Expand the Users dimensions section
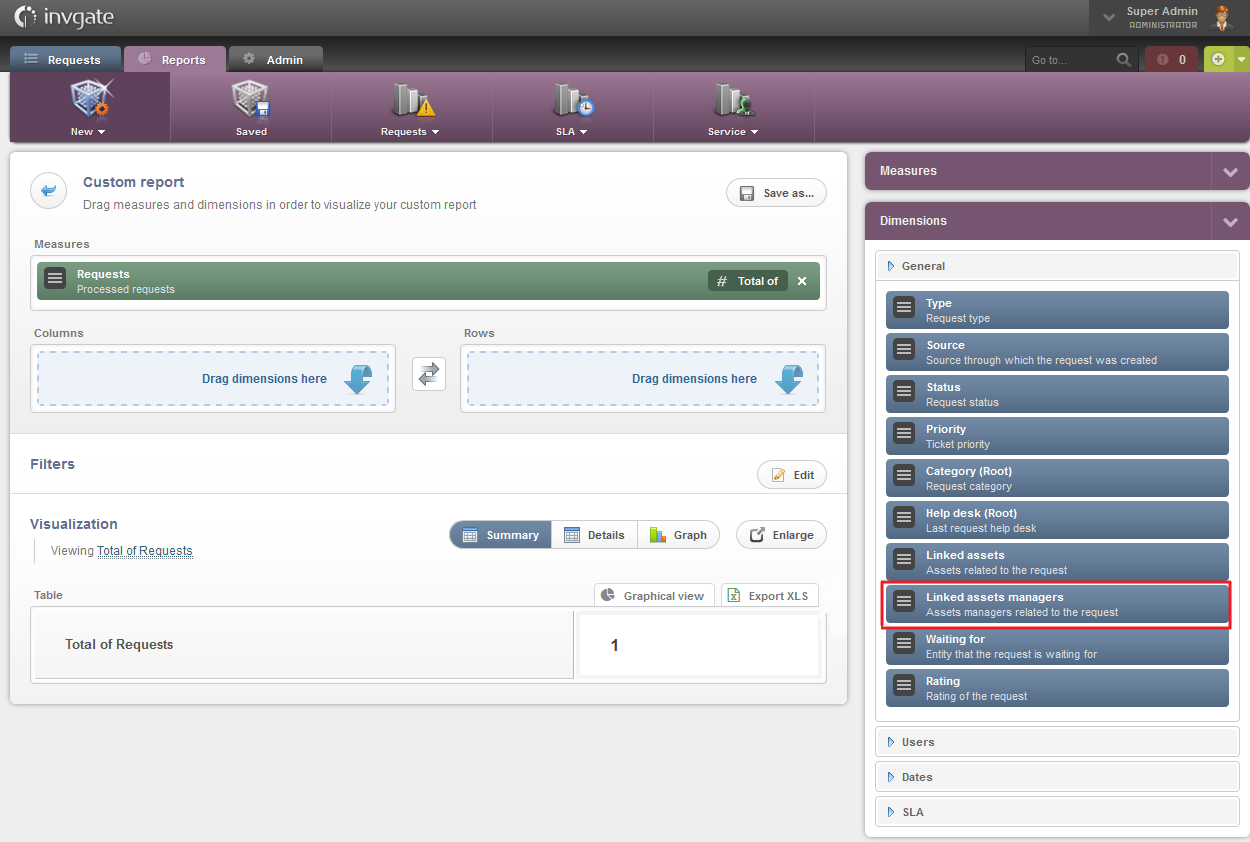 coord(1057,741)
